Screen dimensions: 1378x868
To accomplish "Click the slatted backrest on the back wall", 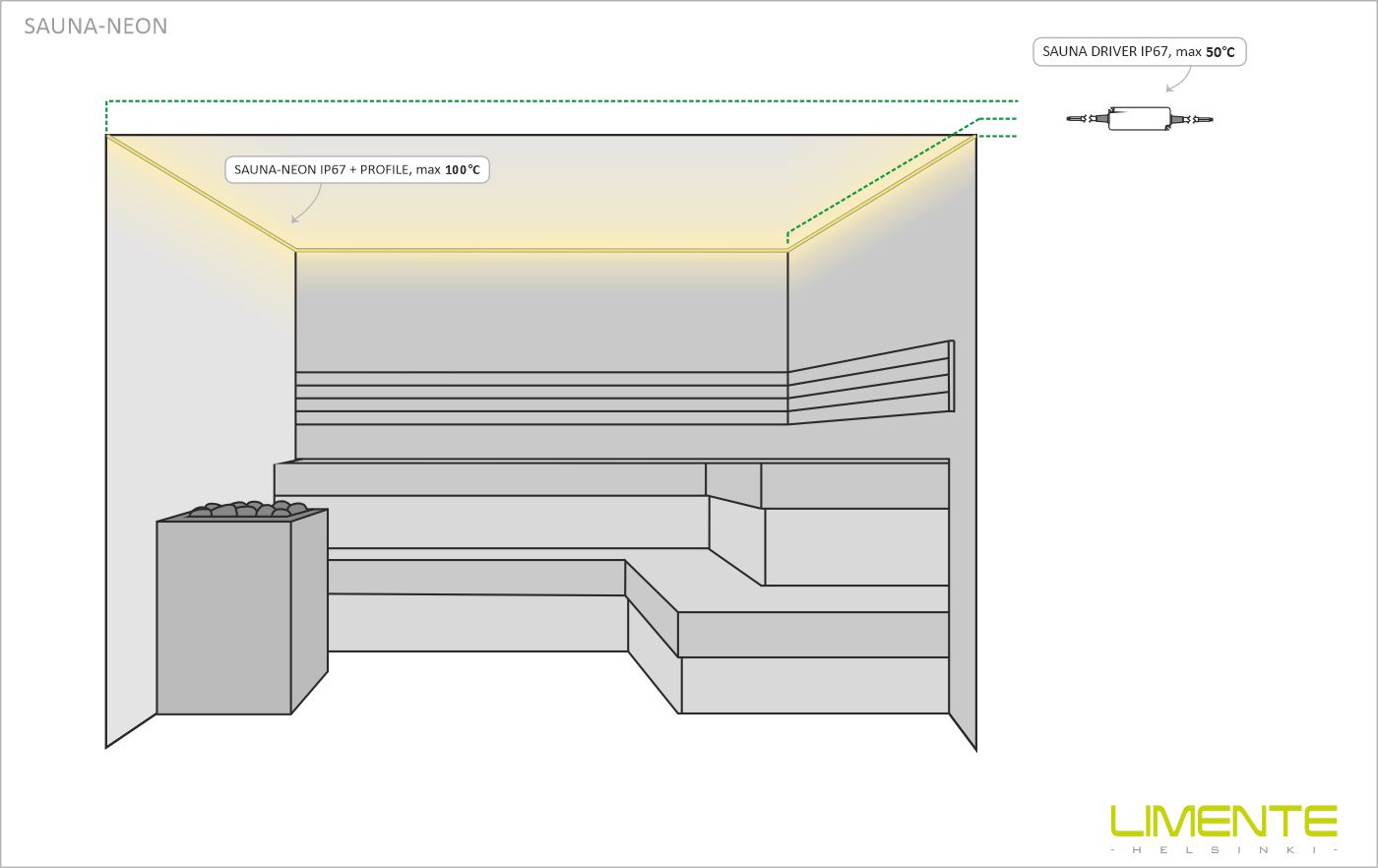I will (x=540, y=398).
